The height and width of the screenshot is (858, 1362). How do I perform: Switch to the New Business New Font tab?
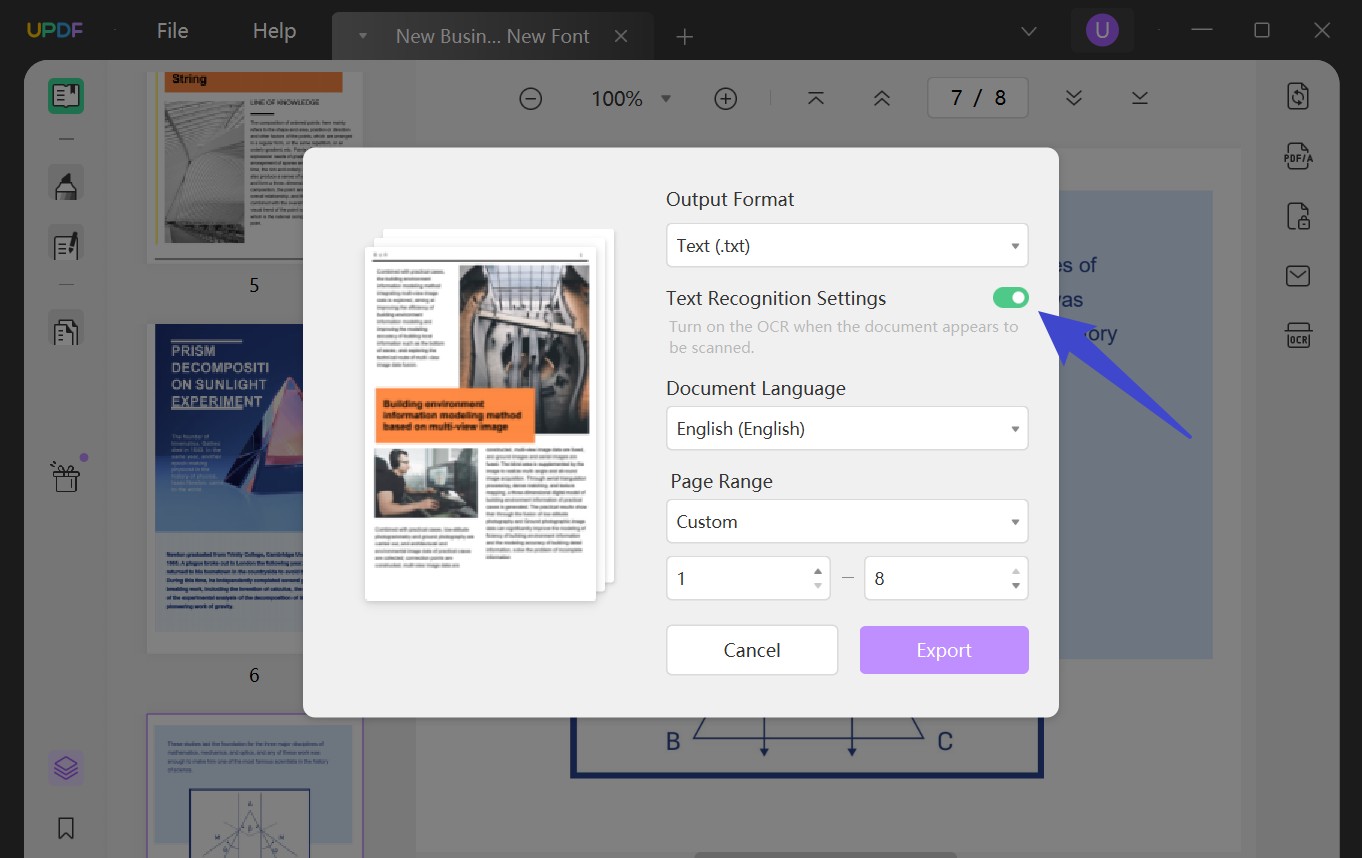492,35
